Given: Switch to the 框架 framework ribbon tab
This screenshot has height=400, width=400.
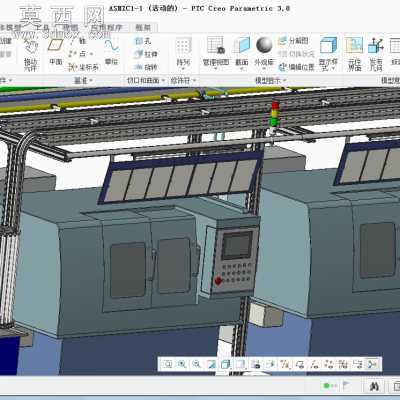Looking at the screenshot, I should [143, 27].
